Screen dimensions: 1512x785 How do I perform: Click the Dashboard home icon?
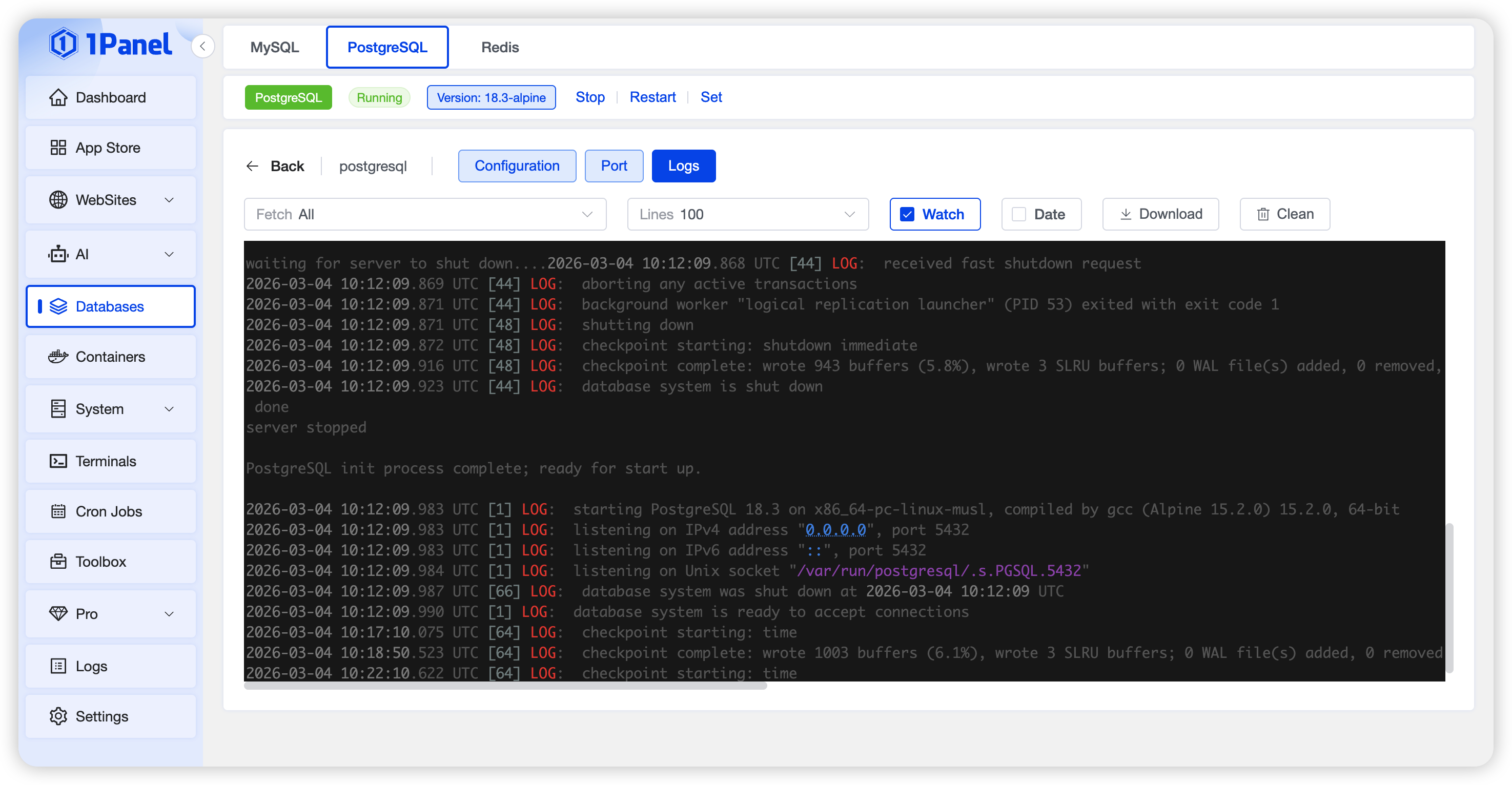coord(58,97)
